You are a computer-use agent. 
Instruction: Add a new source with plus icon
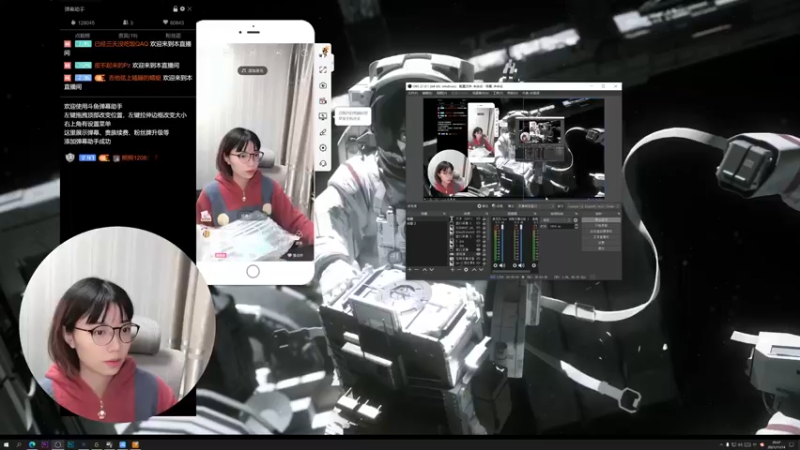(453, 269)
